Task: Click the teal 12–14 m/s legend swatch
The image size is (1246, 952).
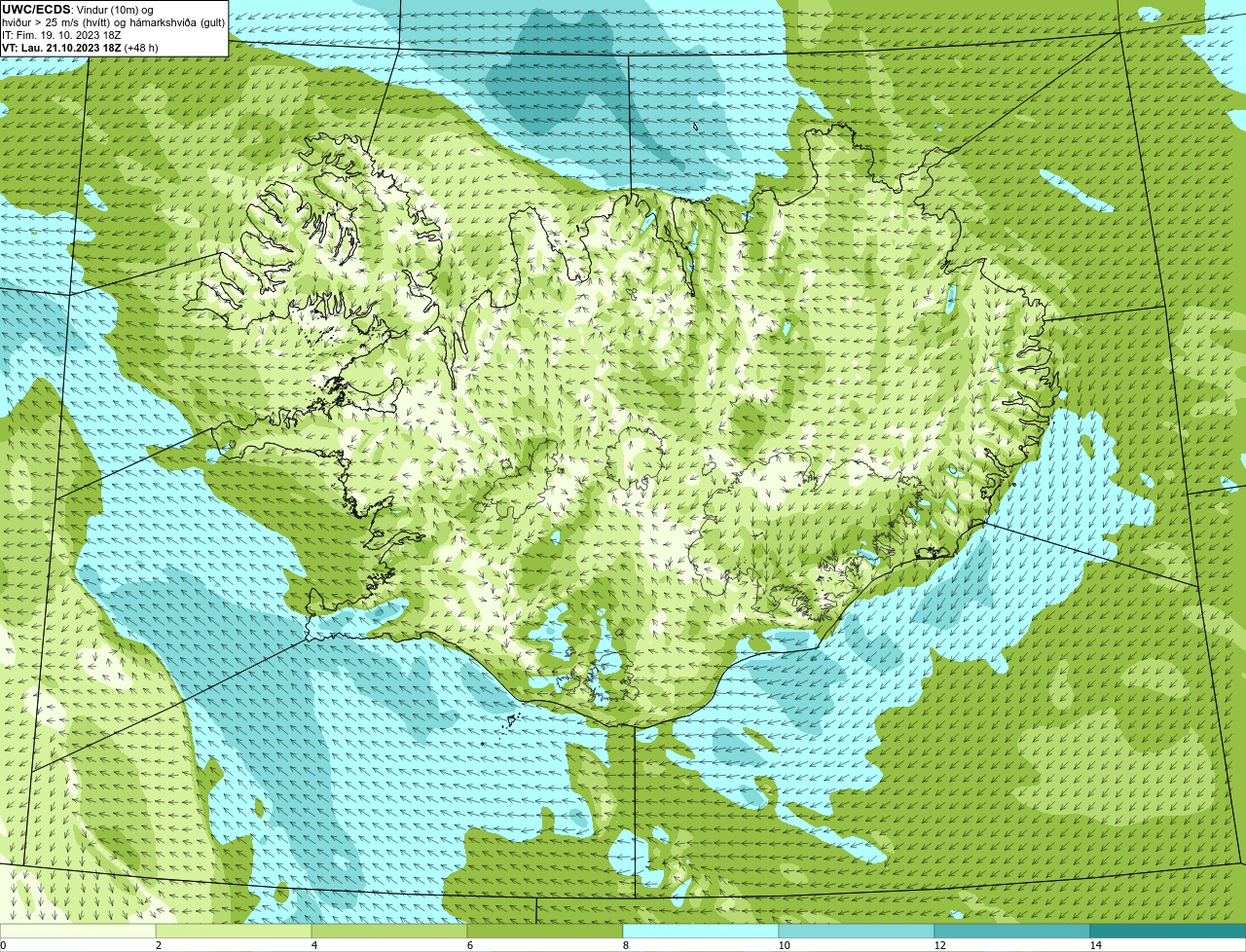Action: pyautogui.click(x=1012, y=931)
